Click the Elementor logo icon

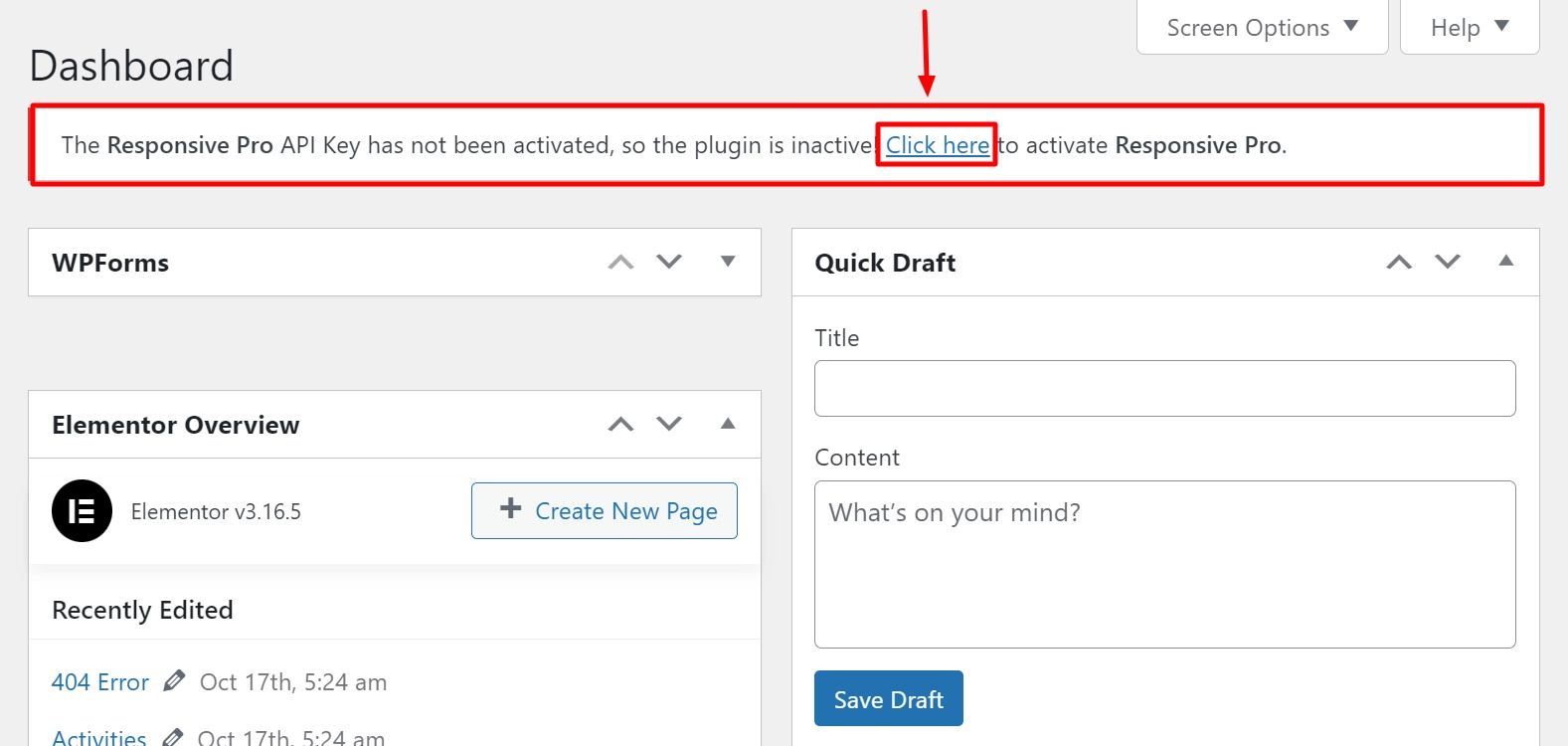click(82, 511)
